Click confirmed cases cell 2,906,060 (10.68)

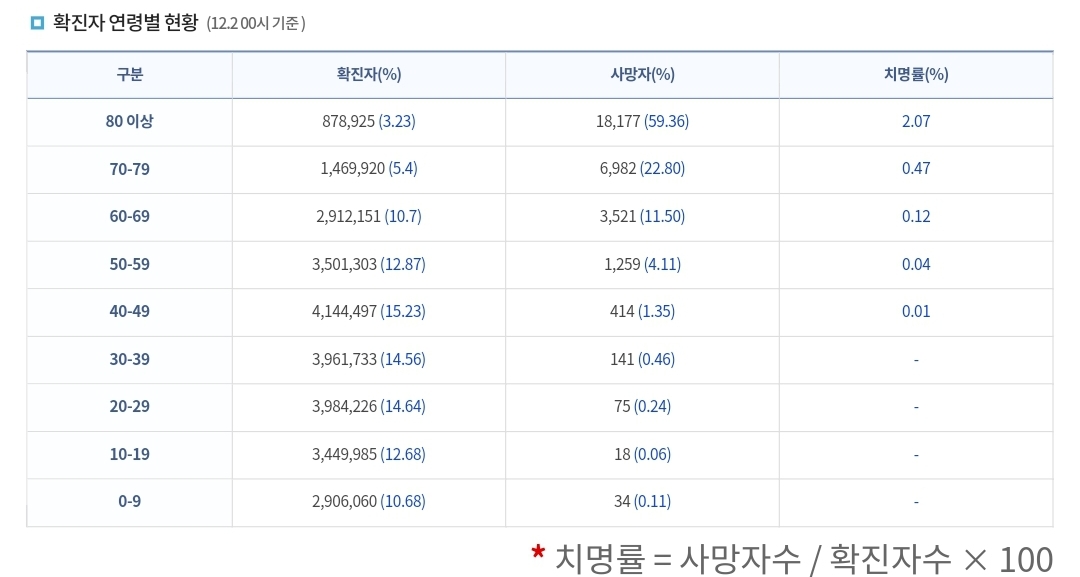tap(368, 501)
